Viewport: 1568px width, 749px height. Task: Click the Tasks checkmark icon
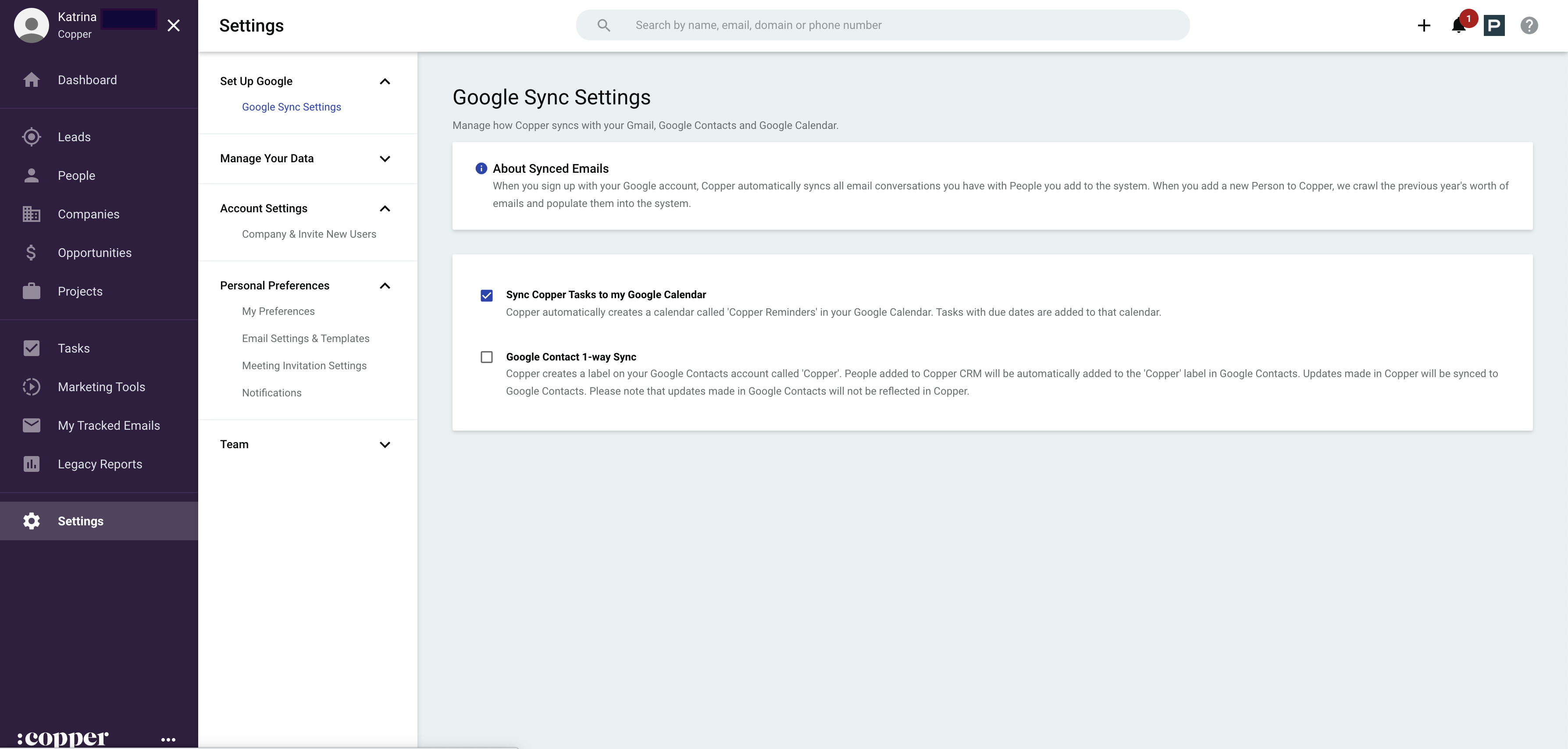[31, 348]
